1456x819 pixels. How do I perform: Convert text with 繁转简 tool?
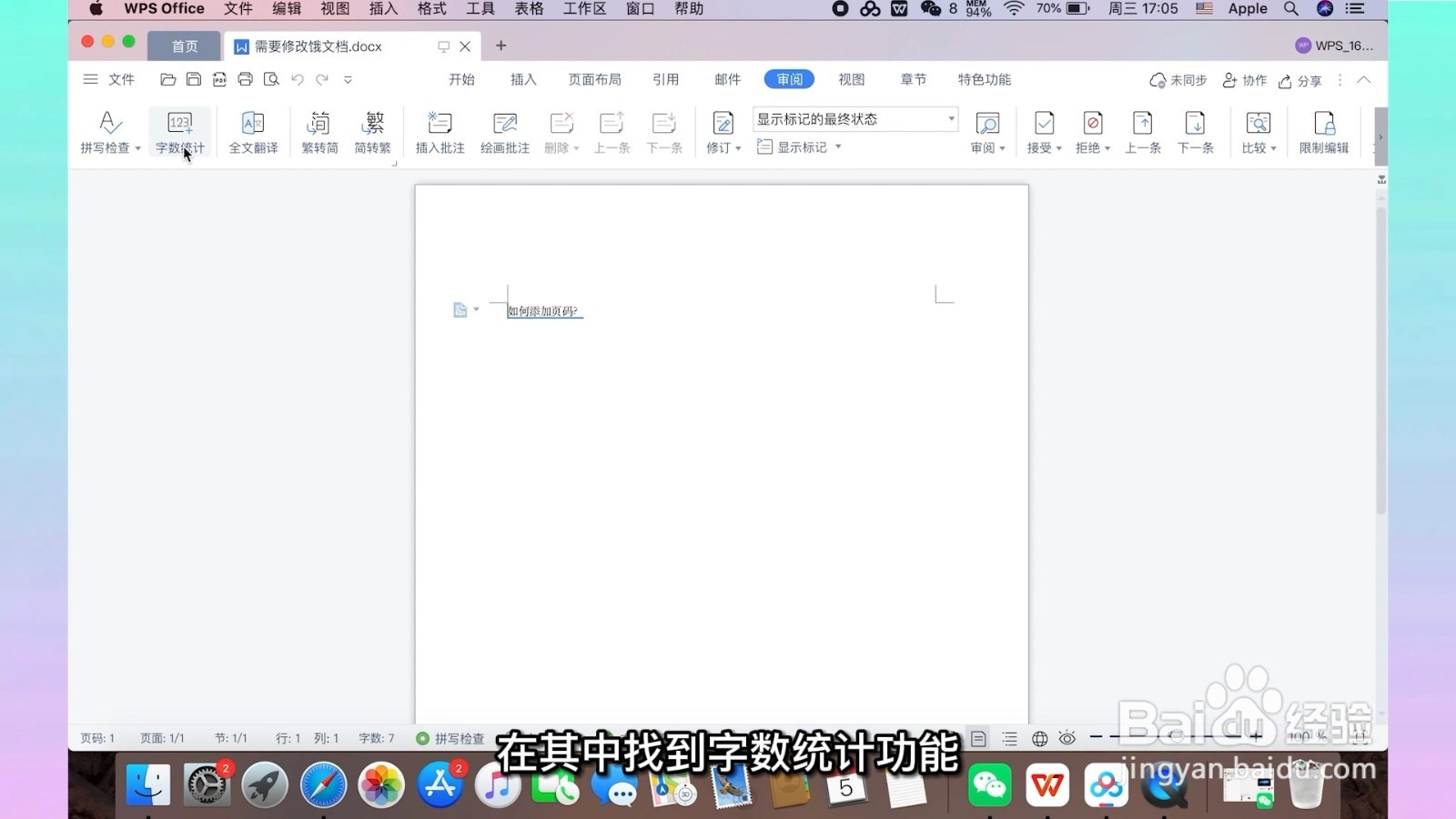[x=318, y=131]
